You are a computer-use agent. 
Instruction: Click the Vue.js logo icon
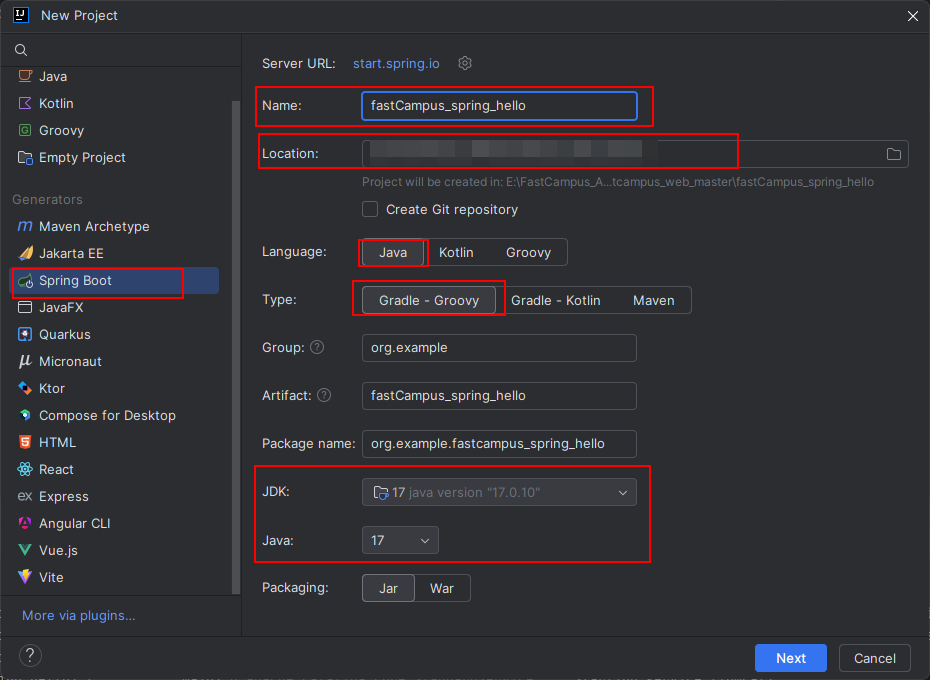tap(25, 550)
